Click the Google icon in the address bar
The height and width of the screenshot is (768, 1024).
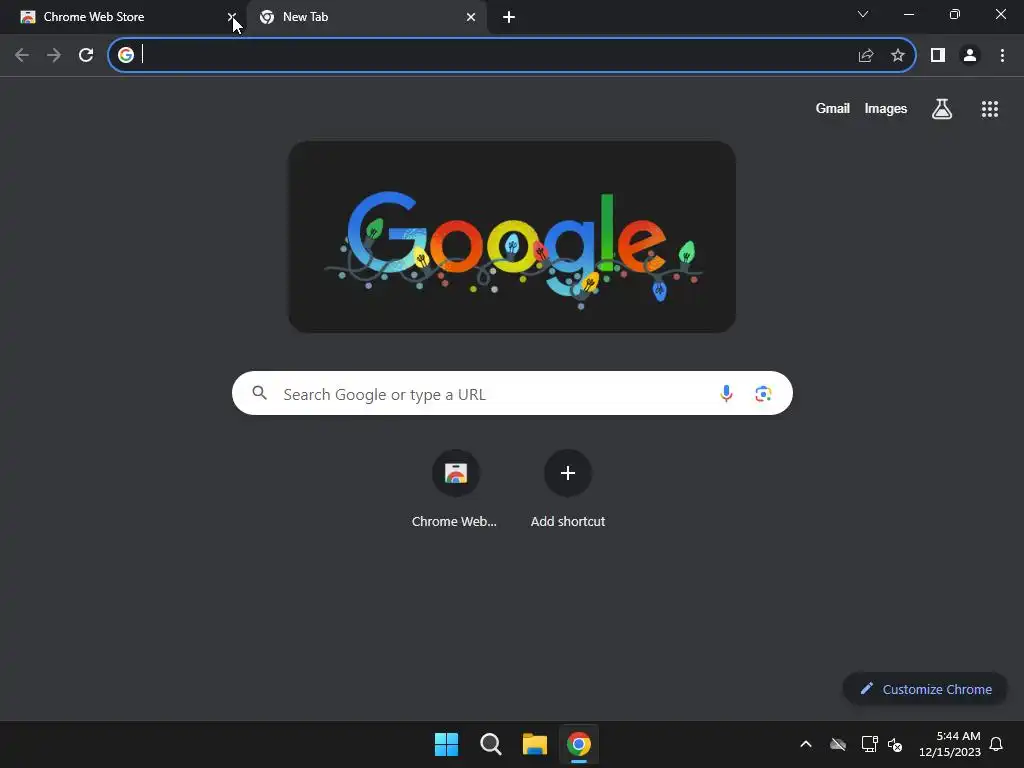(x=126, y=55)
